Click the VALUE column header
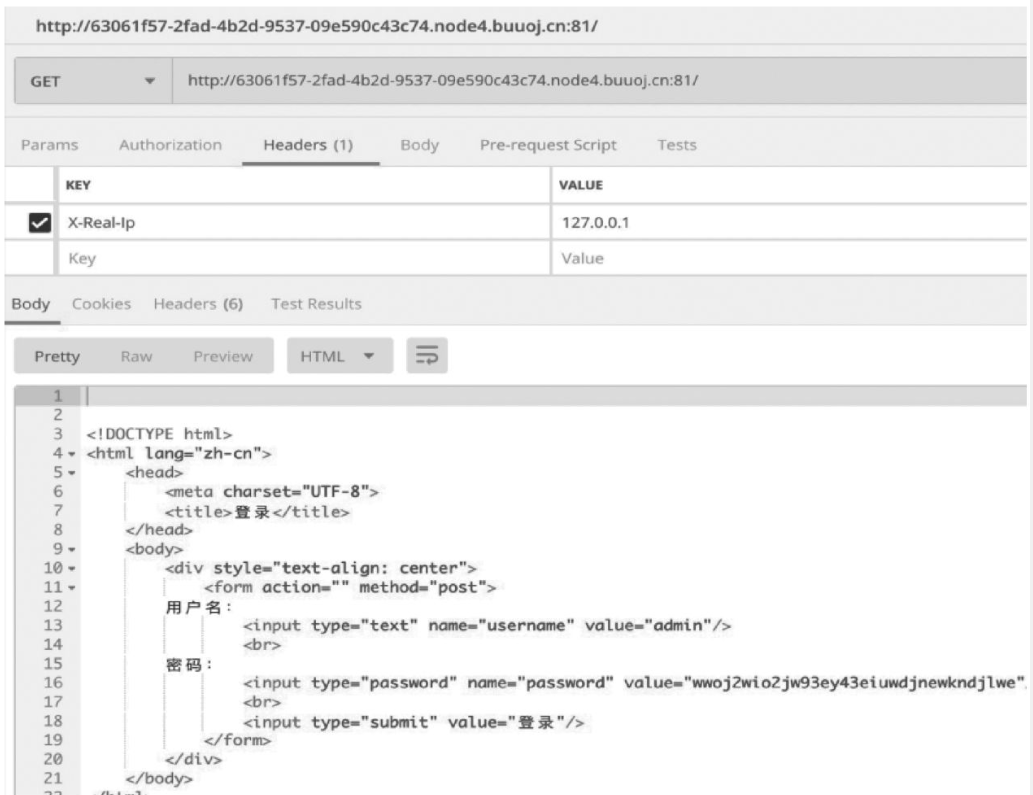Screen dimensions: 1033x795 [x=580, y=185]
